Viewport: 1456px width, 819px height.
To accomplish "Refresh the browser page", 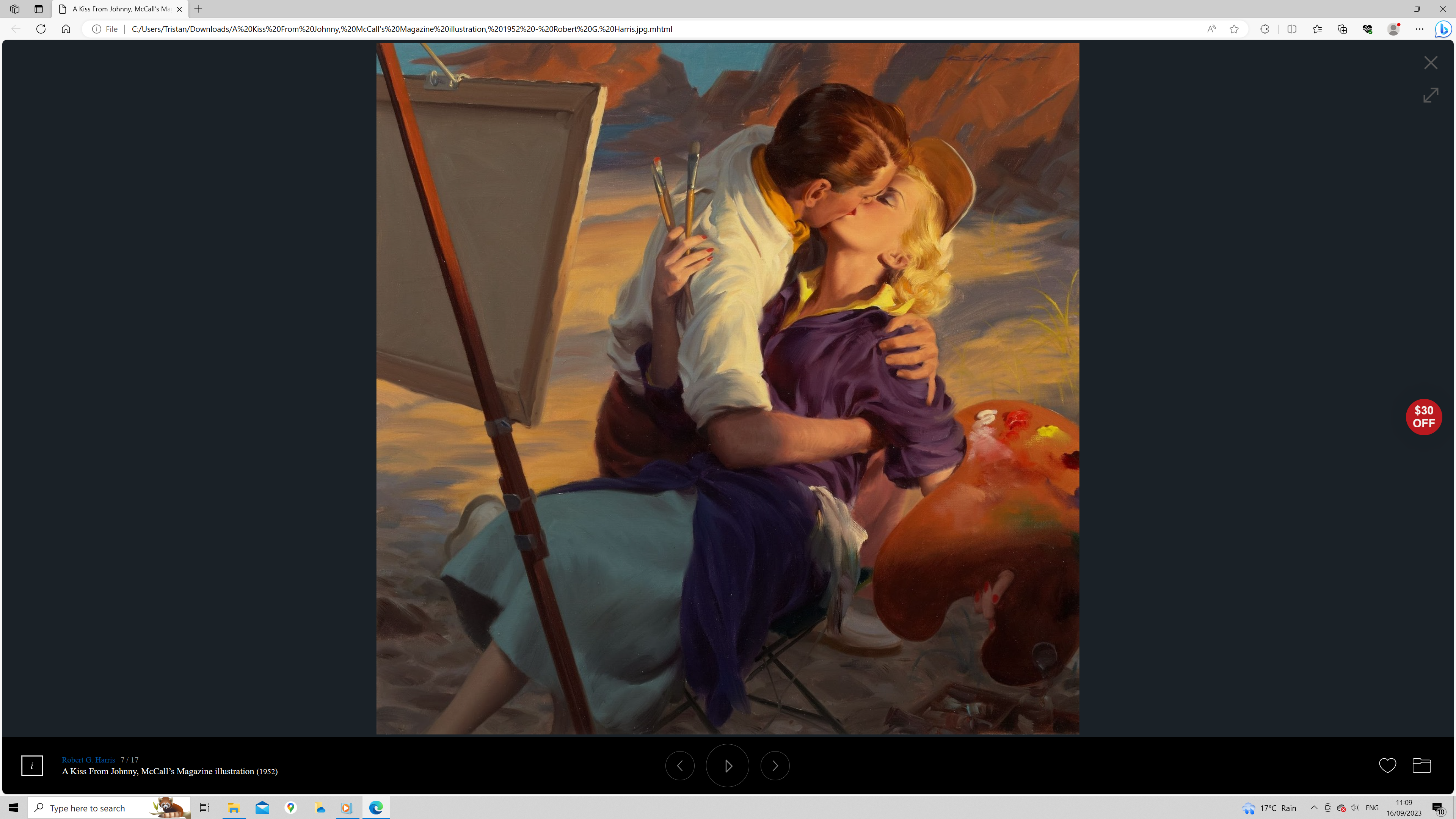I will [41, 29].
